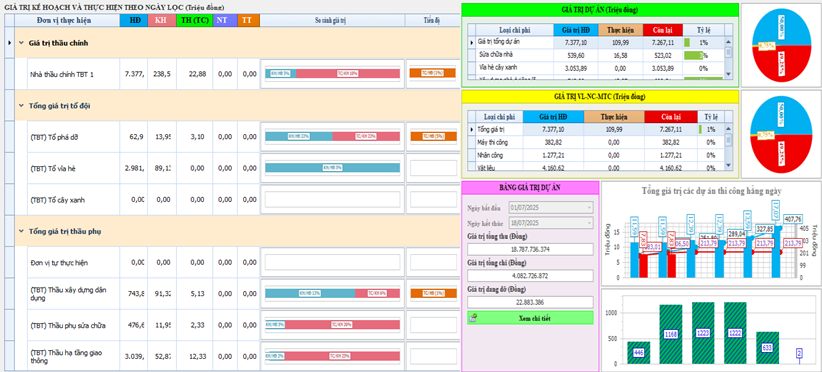Image resolution: width=822 pixels, height=372 pixels.
Task: Click Tiến độ progress bar of Thầu xây dựng dân dụng
Action: tap(433, 293)
